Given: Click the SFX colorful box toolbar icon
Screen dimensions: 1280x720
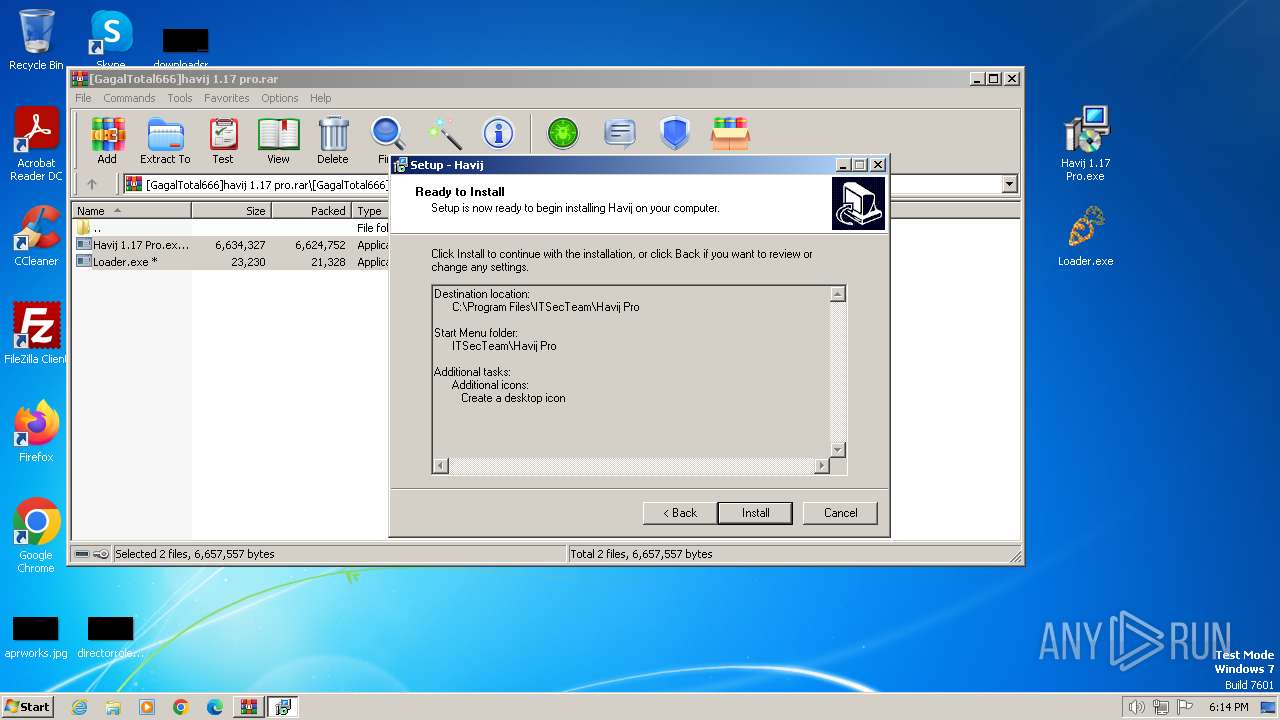Looking at the screenshot, I should click(730, 133).
